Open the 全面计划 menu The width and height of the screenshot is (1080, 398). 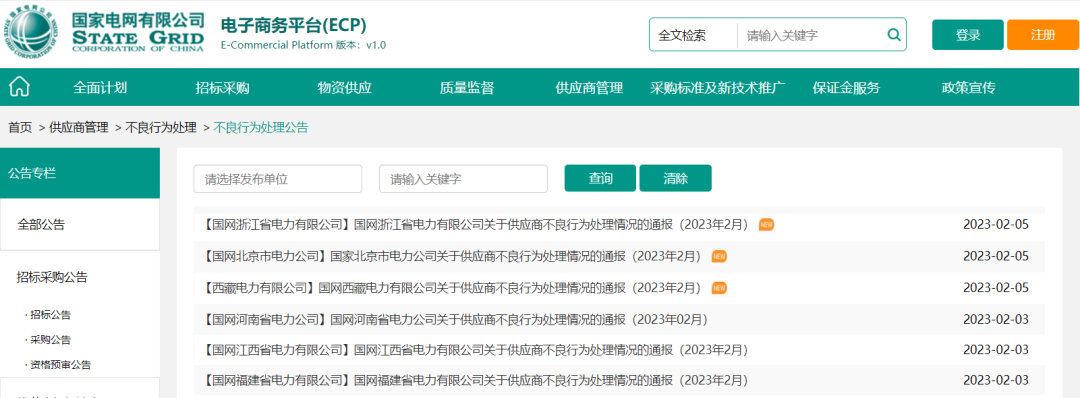point(100,87)
